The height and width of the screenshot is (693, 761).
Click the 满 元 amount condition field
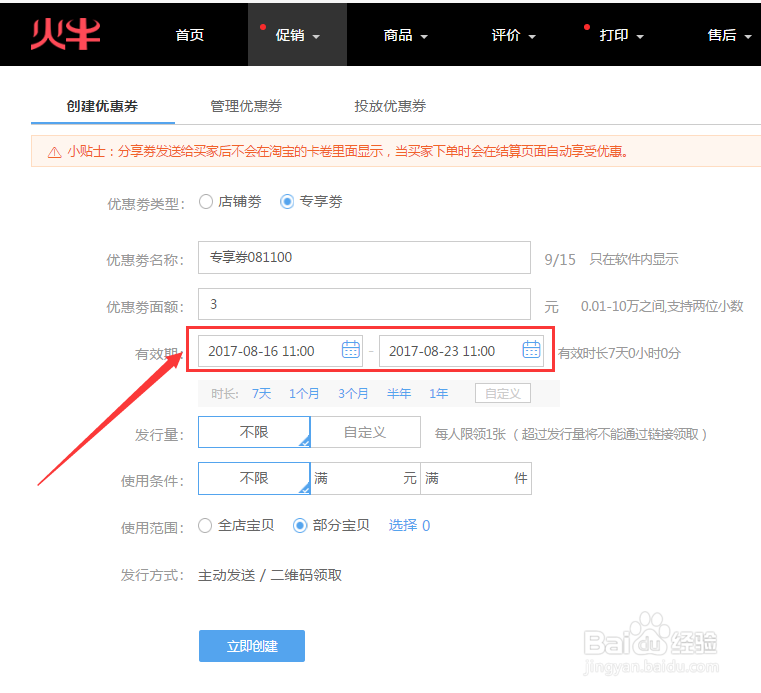pyautogui.click(x=365, y=478)
